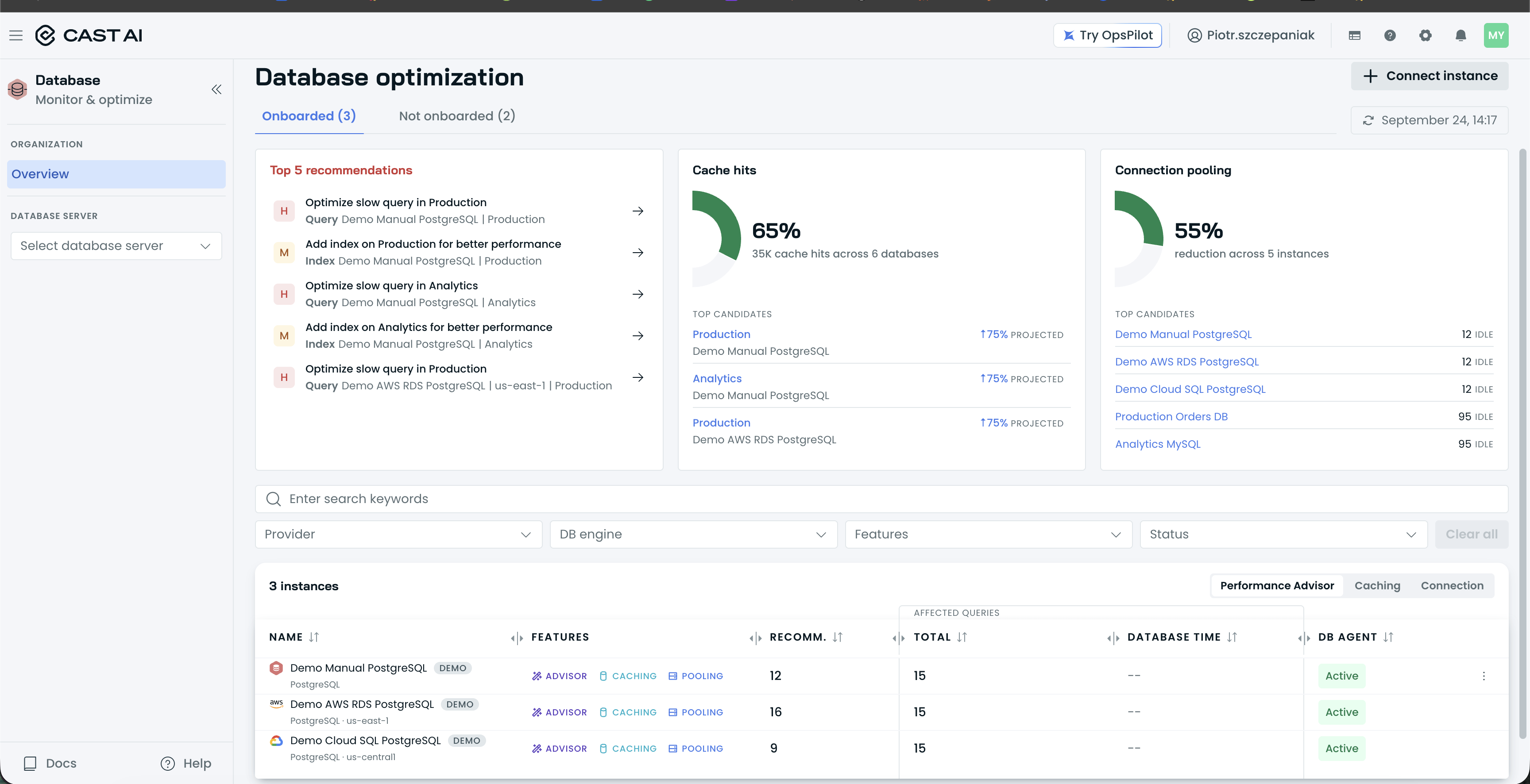Select the Caching view tab
Screen dimensions: 1530x784
pos(1377,586)
